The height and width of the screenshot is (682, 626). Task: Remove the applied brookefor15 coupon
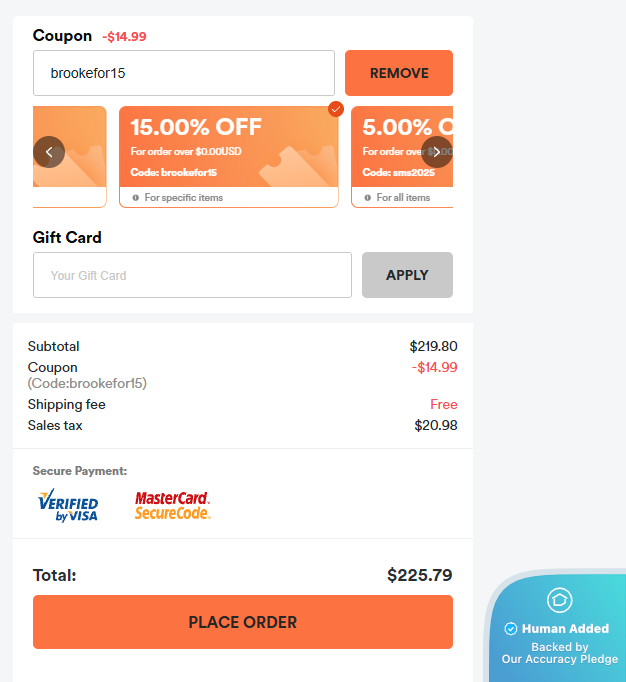(x=399, y=73)
